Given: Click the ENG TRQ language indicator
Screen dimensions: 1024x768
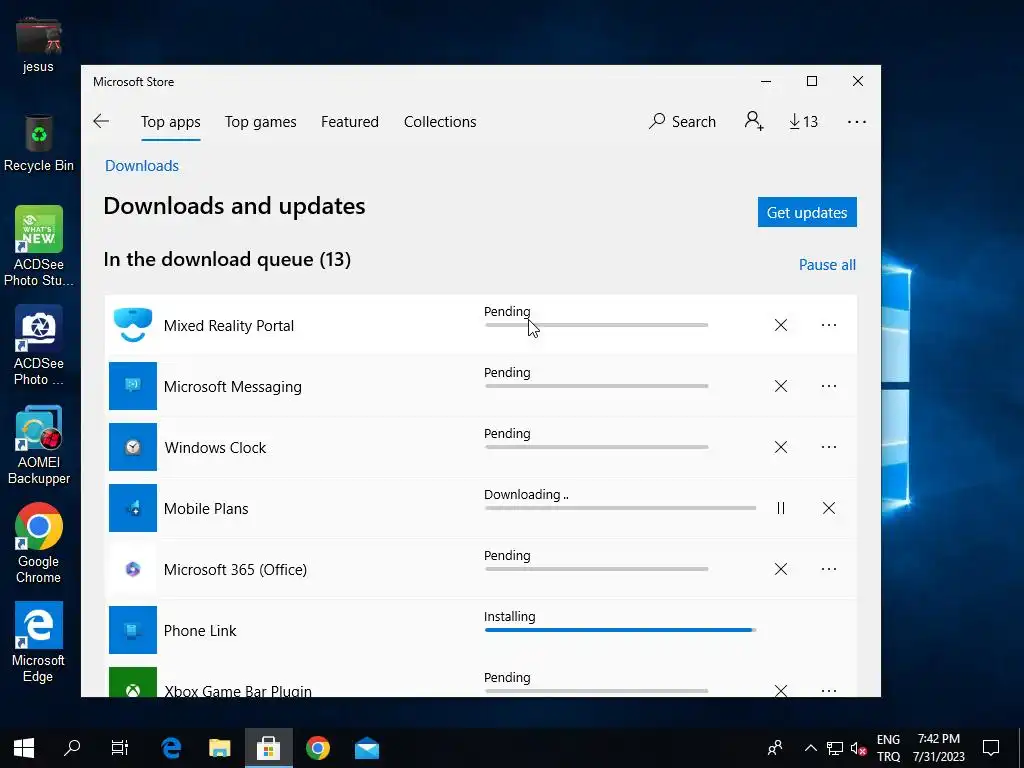Looking at the screenshot, I should coord(888,748).
